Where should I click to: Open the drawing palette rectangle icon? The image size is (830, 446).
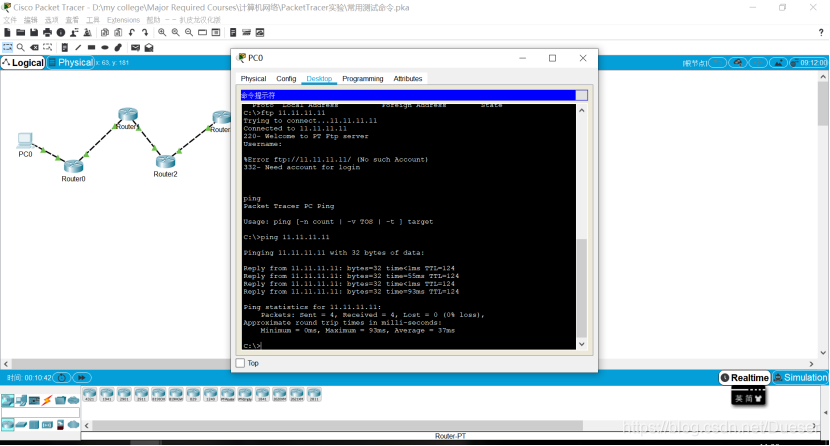tap(202, 33)
